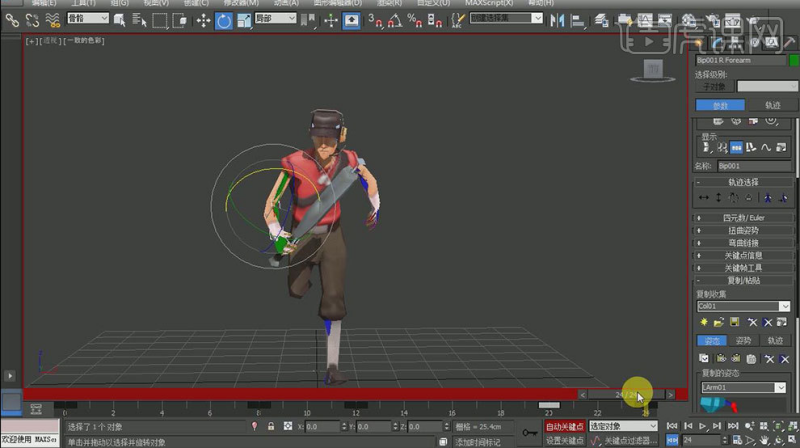Screen dimensions: 800x448
Task: Toggle Window/Crossing selection icon
Action: (180, 20)
